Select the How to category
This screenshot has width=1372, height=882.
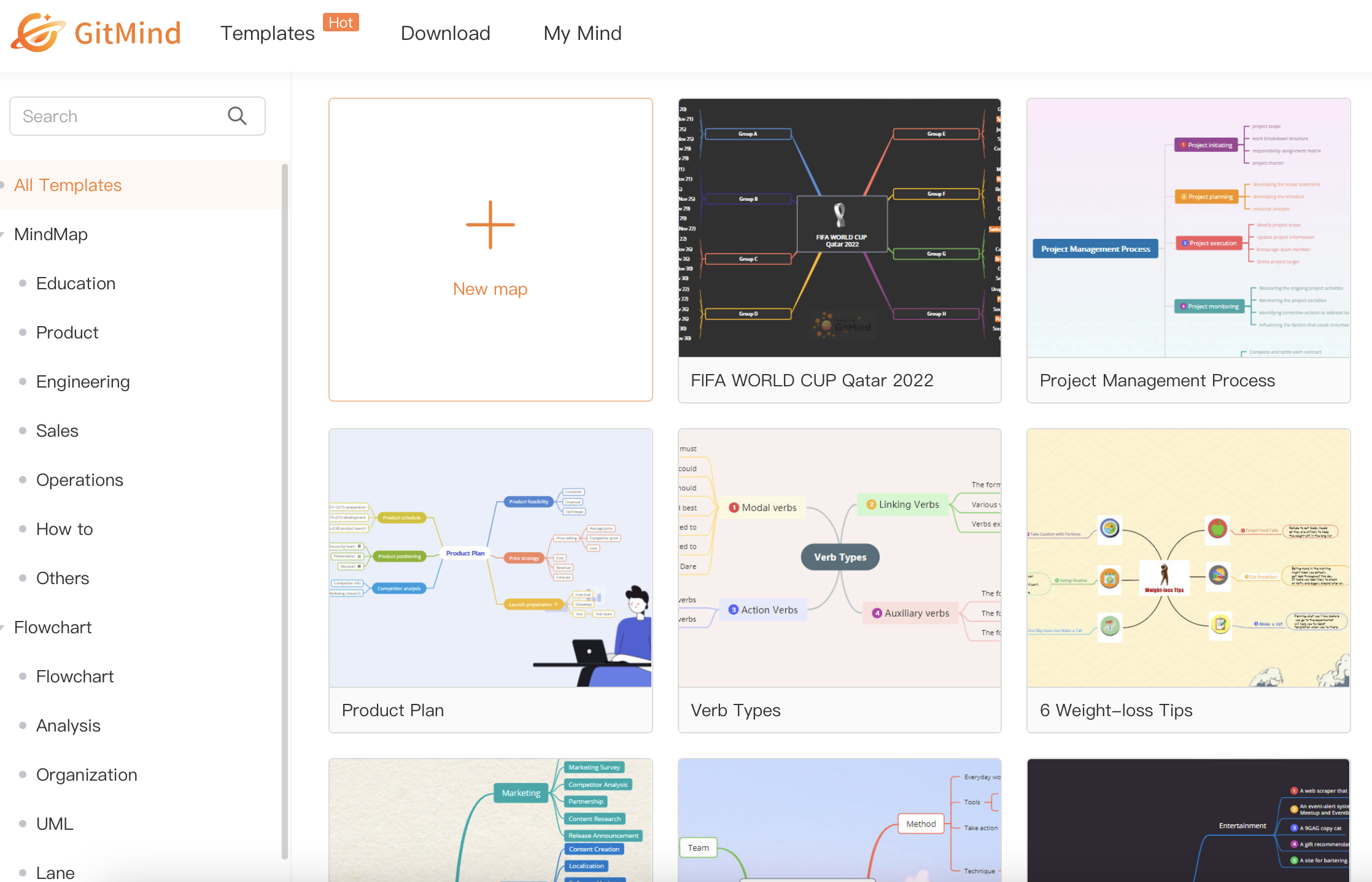[x=64, y=529]
